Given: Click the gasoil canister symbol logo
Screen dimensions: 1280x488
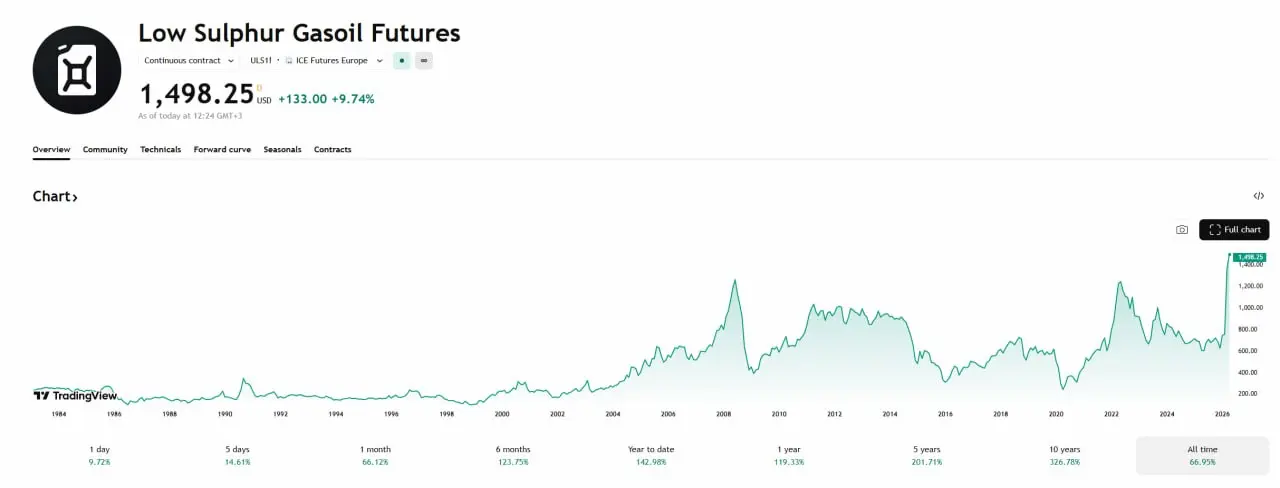Looking at the screenshot, I should (77, 70).
